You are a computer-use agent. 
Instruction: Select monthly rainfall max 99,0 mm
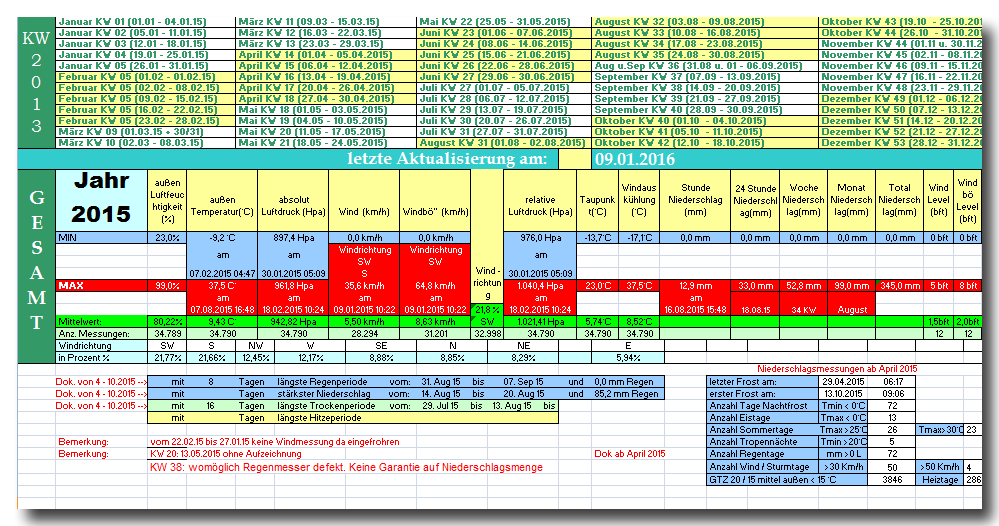(852, 286)
